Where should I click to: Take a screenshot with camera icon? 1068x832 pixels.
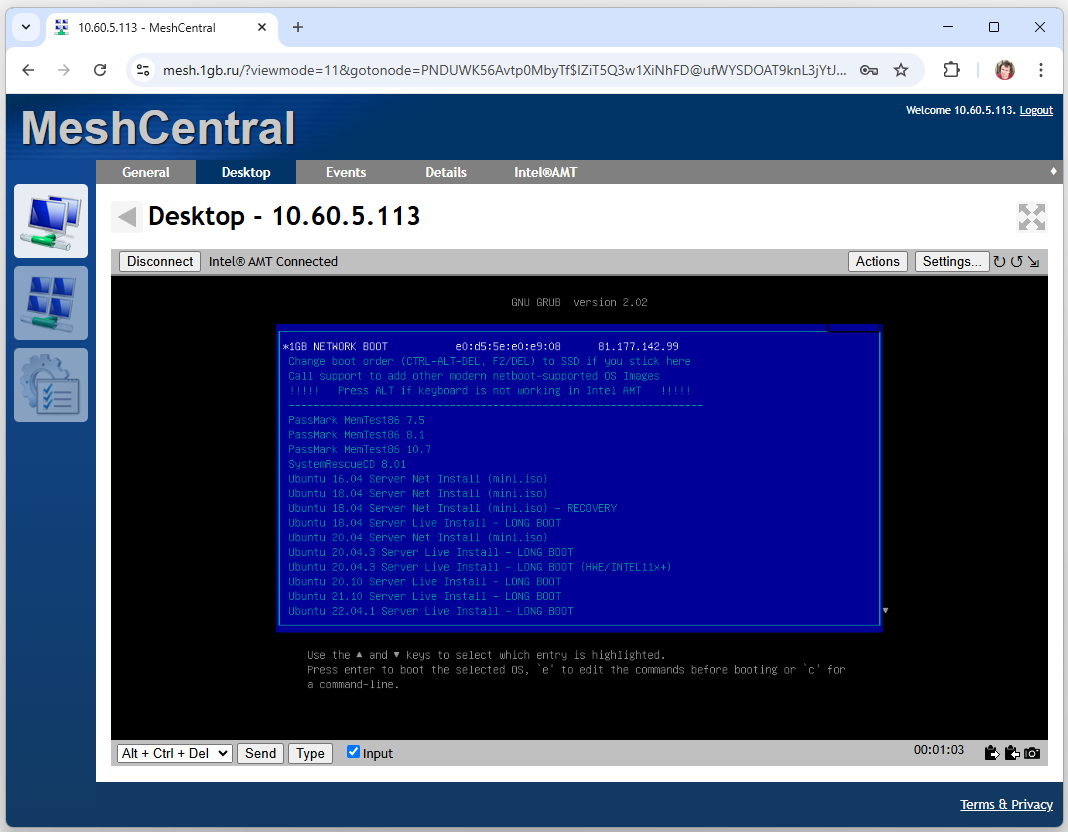click(1032, 753)
